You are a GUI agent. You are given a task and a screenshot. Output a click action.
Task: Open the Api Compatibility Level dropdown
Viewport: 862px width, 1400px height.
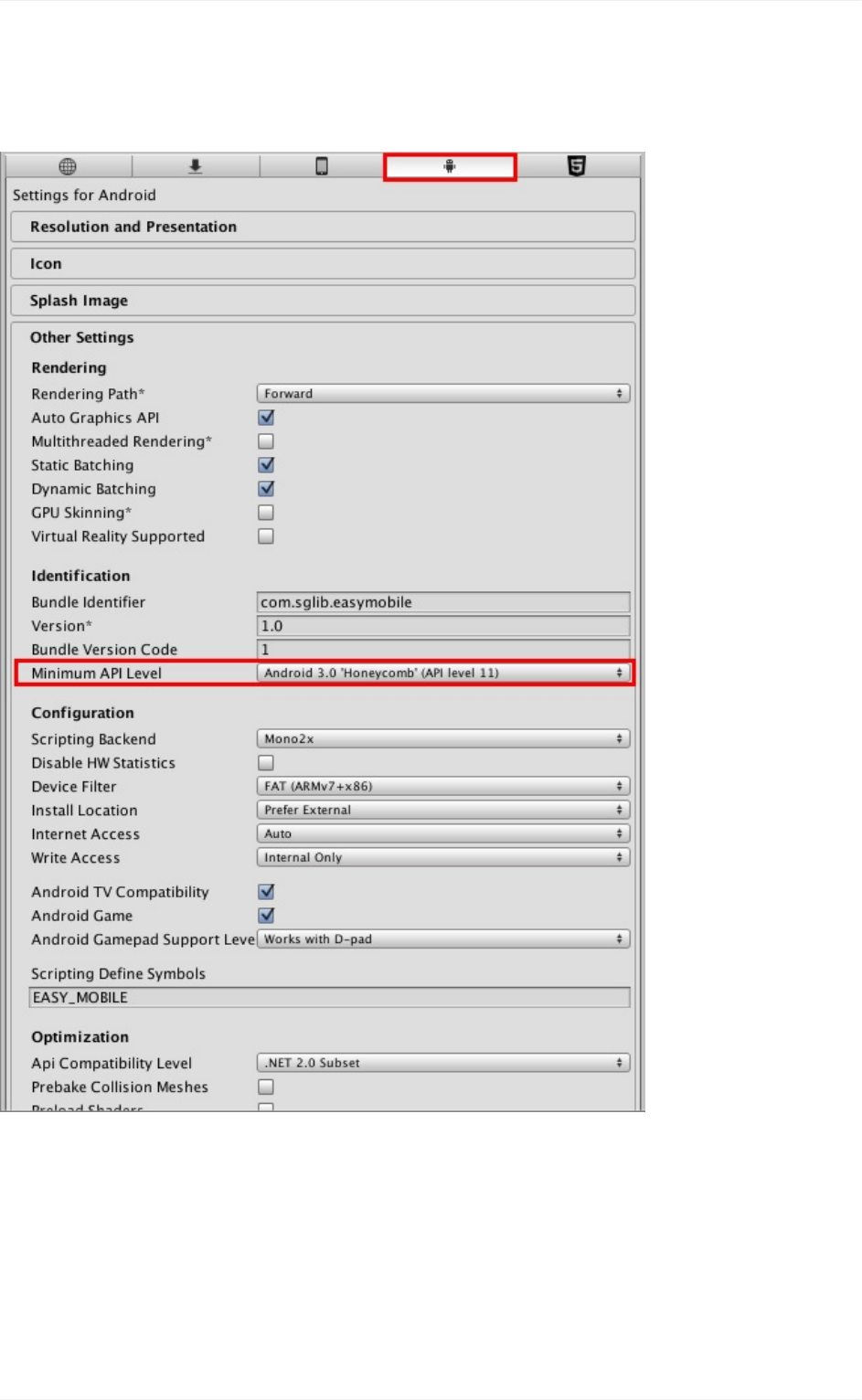(443, 1064)
